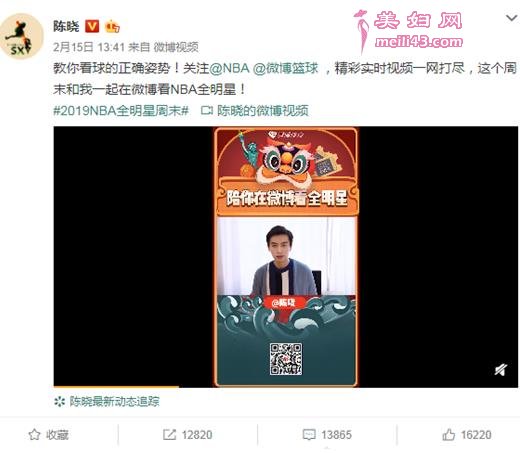
Task: Like the post with the thumbs-up icon
Action: point(448,435)
